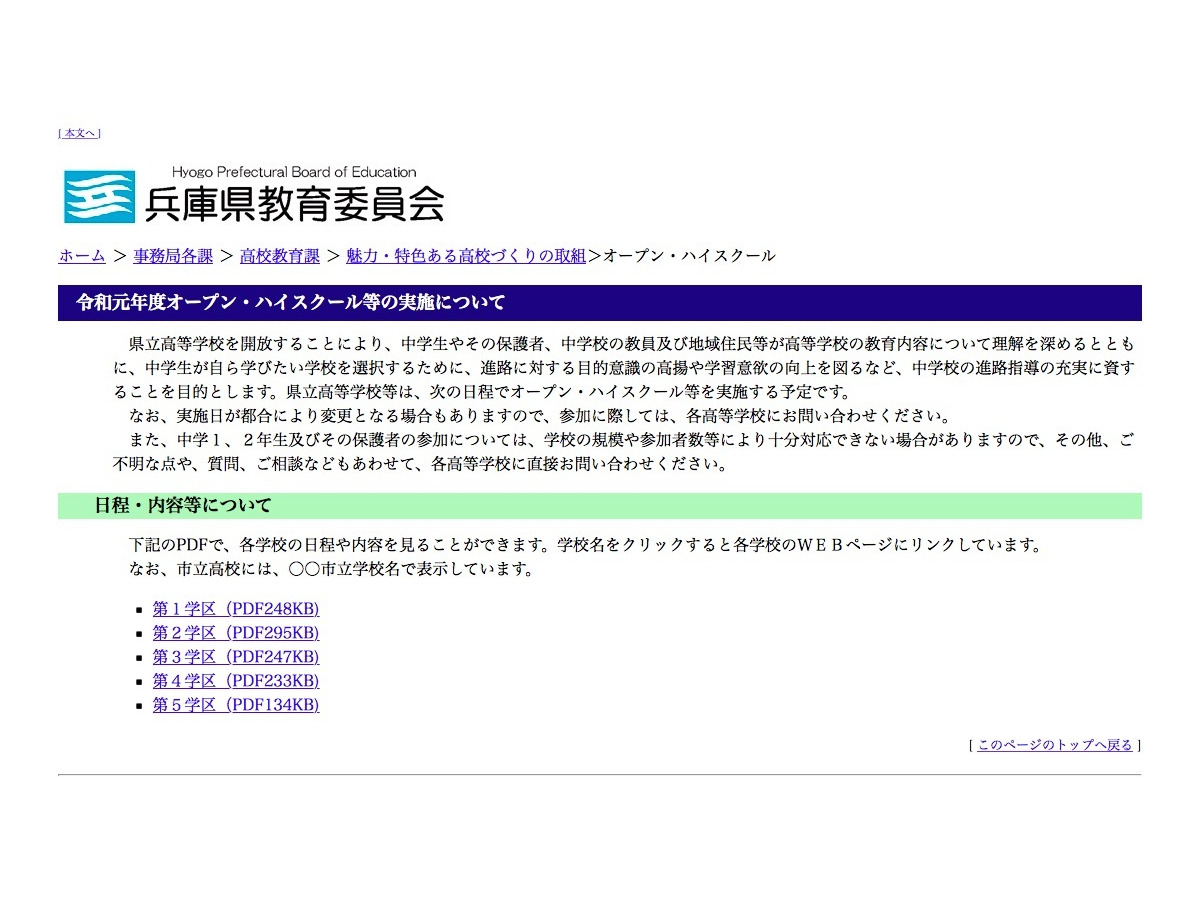
Task: Navigate to 高校教育課
Action: point(278,255)
